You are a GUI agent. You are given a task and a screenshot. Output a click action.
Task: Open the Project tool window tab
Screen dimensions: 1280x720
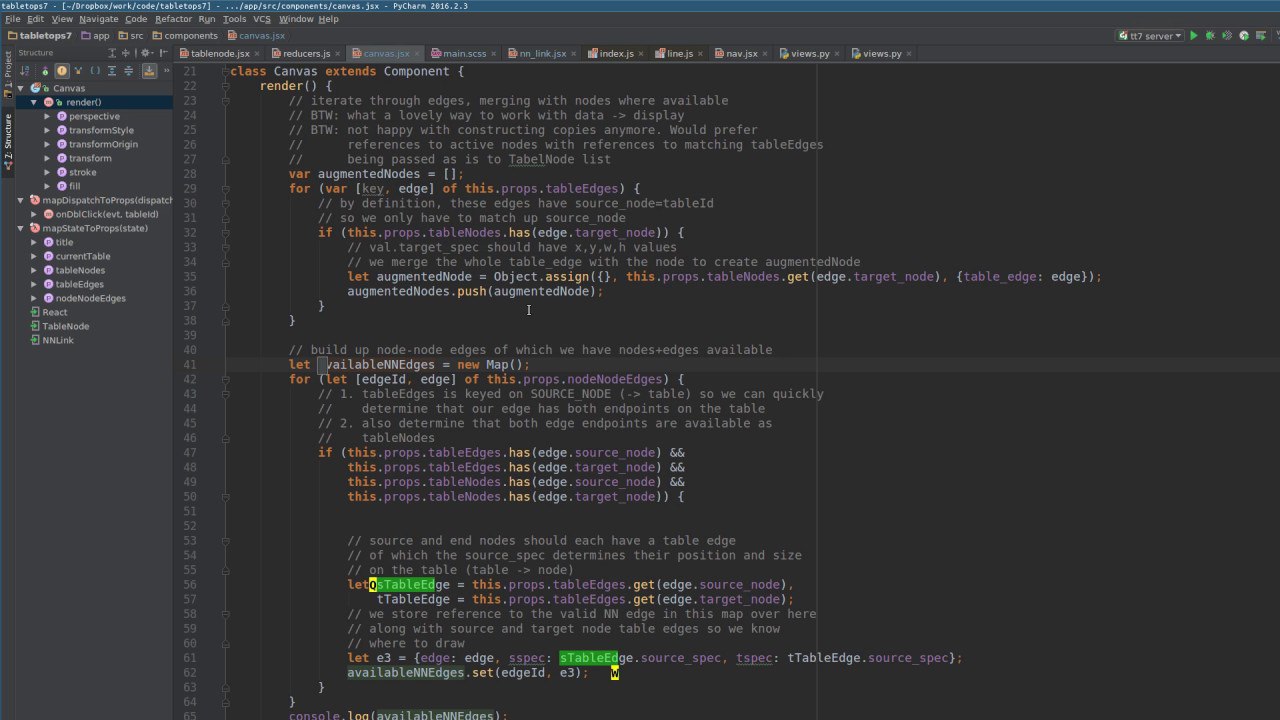[8, 73]
